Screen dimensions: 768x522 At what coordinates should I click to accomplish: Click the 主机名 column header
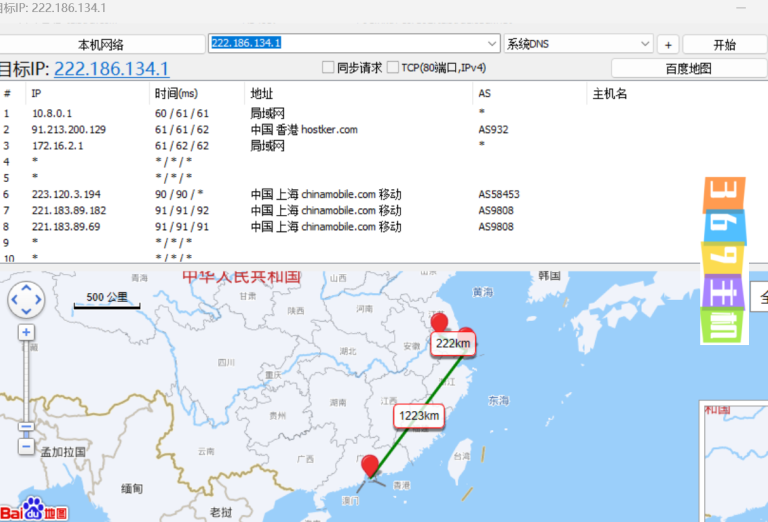click(677, 93)
